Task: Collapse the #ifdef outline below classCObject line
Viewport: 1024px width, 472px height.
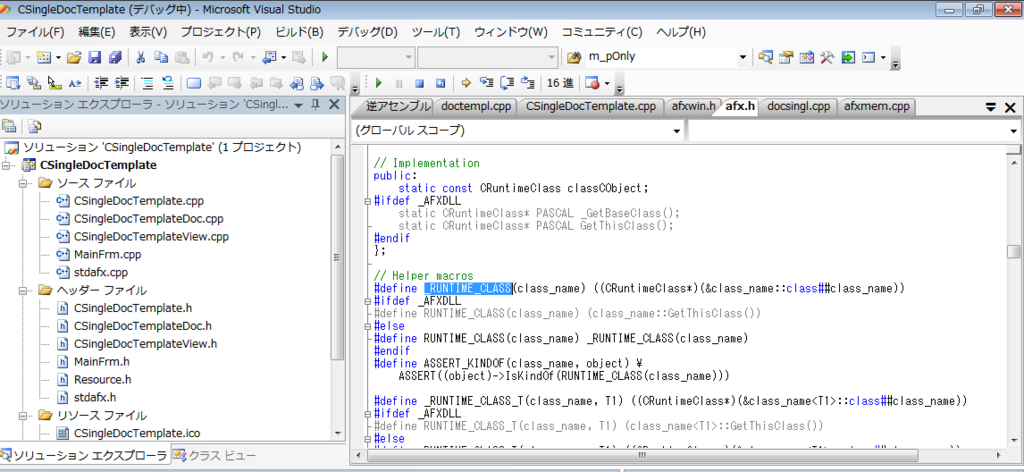Action: pyautogui.click(x=368, y=201)
